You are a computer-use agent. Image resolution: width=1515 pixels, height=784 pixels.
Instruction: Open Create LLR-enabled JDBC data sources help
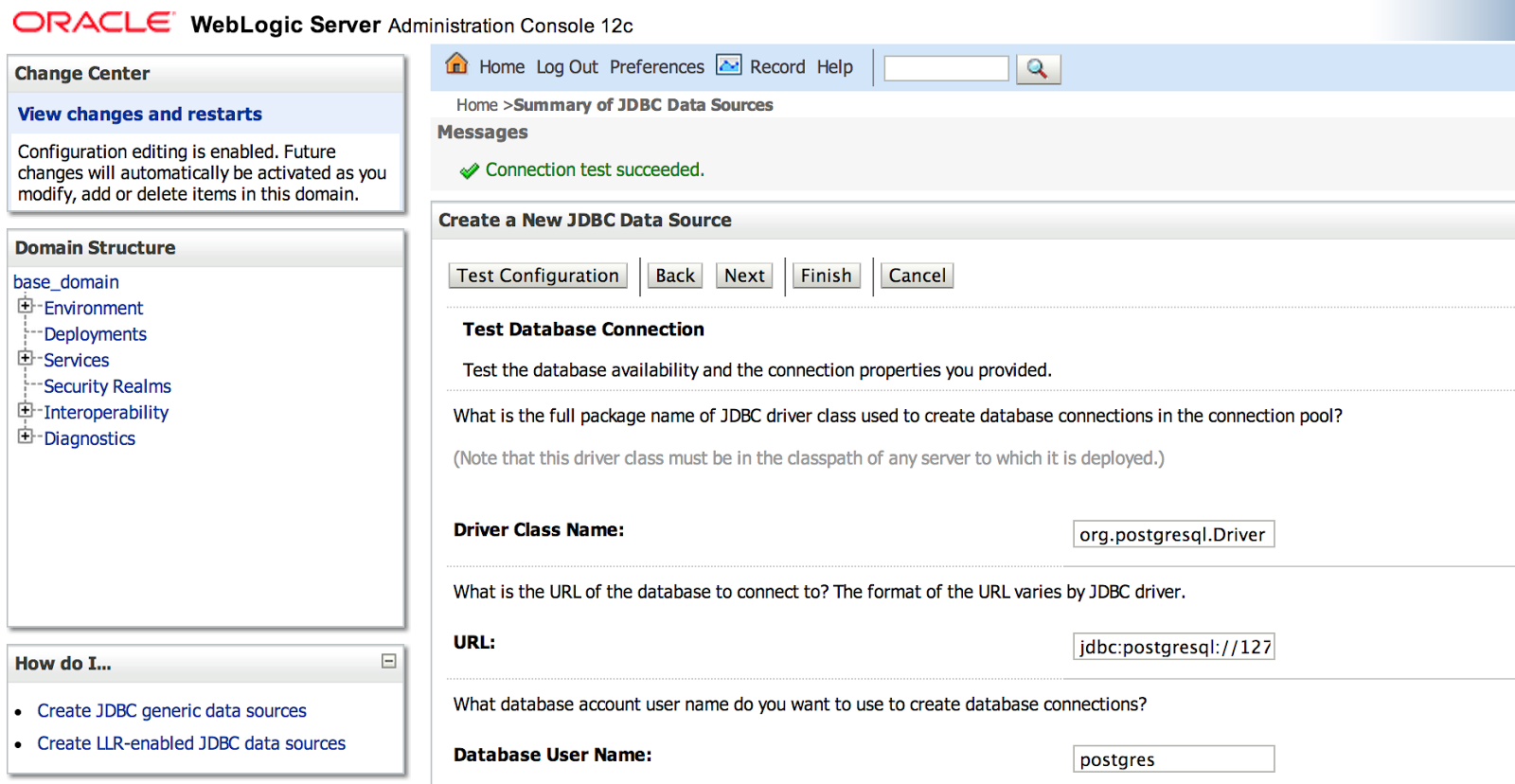point(191,743)
